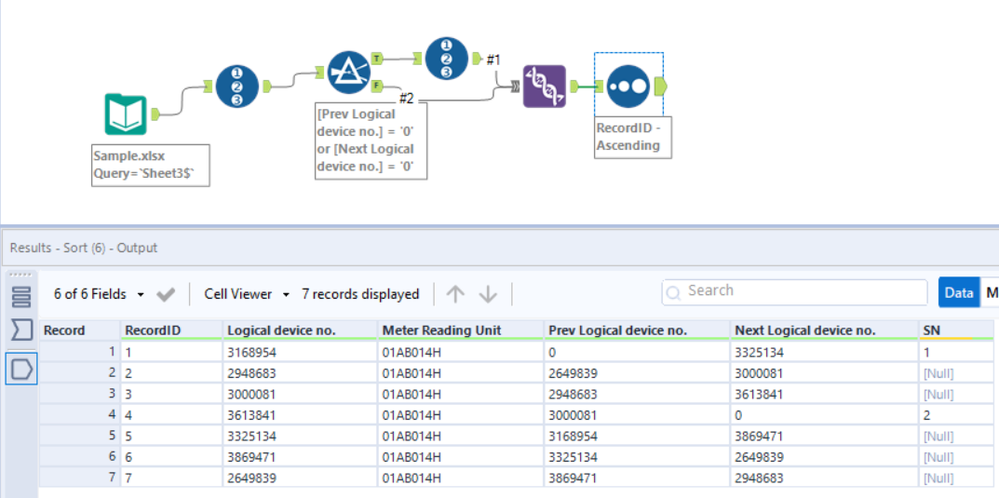Click the Next Logical device no. column header
The height and width of the screenshot is (498, 999).
coord(824,331)
